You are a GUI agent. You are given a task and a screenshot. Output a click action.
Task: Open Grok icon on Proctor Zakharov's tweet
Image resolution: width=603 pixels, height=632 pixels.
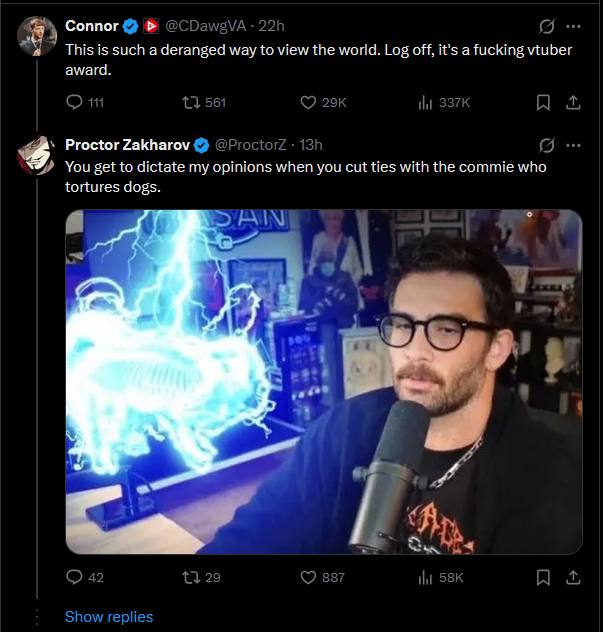pyautogui.click(x=547, y=146)
